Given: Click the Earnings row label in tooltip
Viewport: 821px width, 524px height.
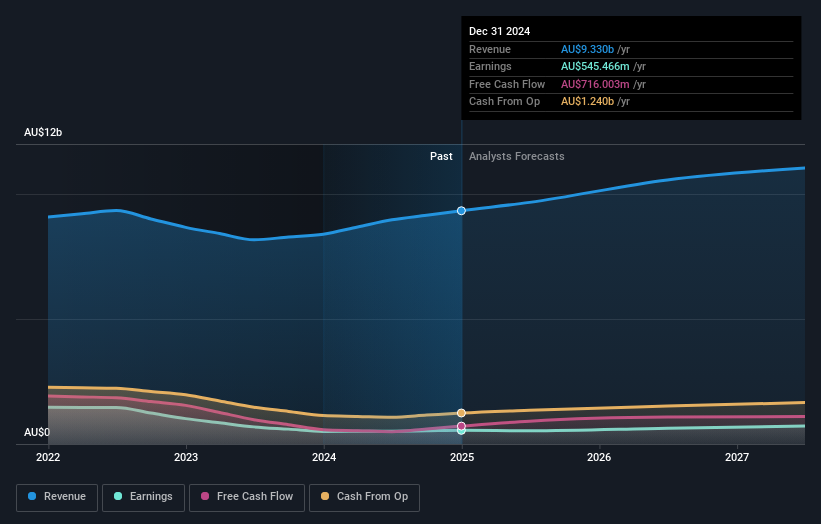Looking at the screenshot, I should click(x=490, y=66).
